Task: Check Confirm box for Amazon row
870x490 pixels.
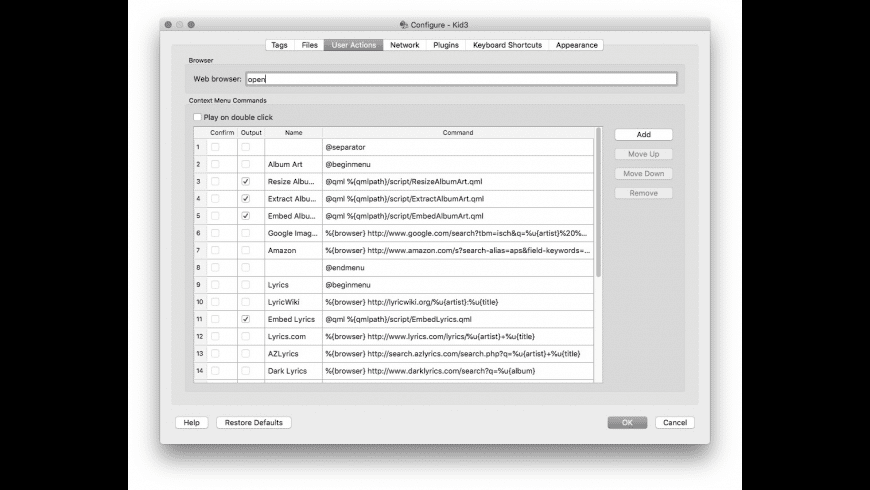Action: click(x=215, y=250)
